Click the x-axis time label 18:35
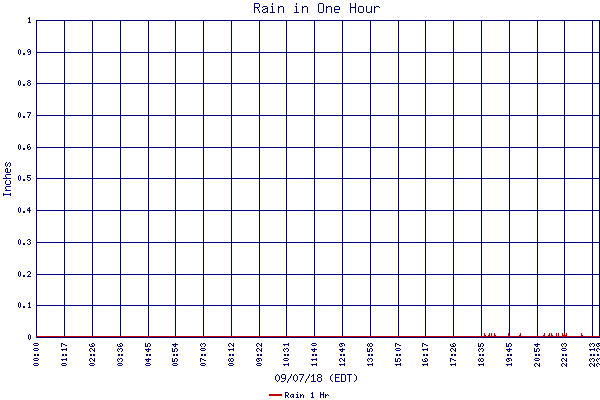This screenshot has height=400, width=600. [x=481, y=354]
